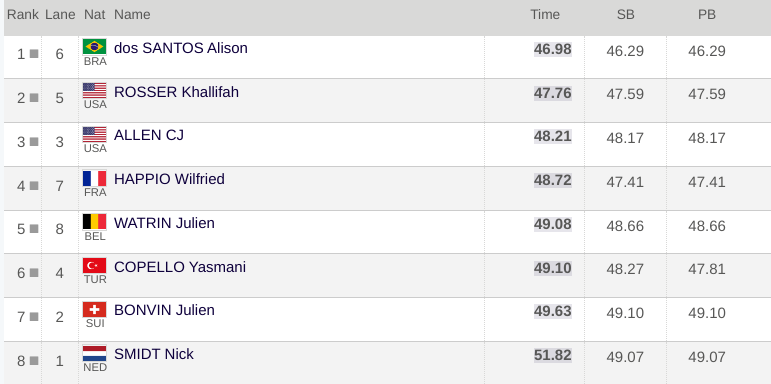Click the gray square next to rank 8
This screenshot has height=384, width=771.
(x=34, y=361)
